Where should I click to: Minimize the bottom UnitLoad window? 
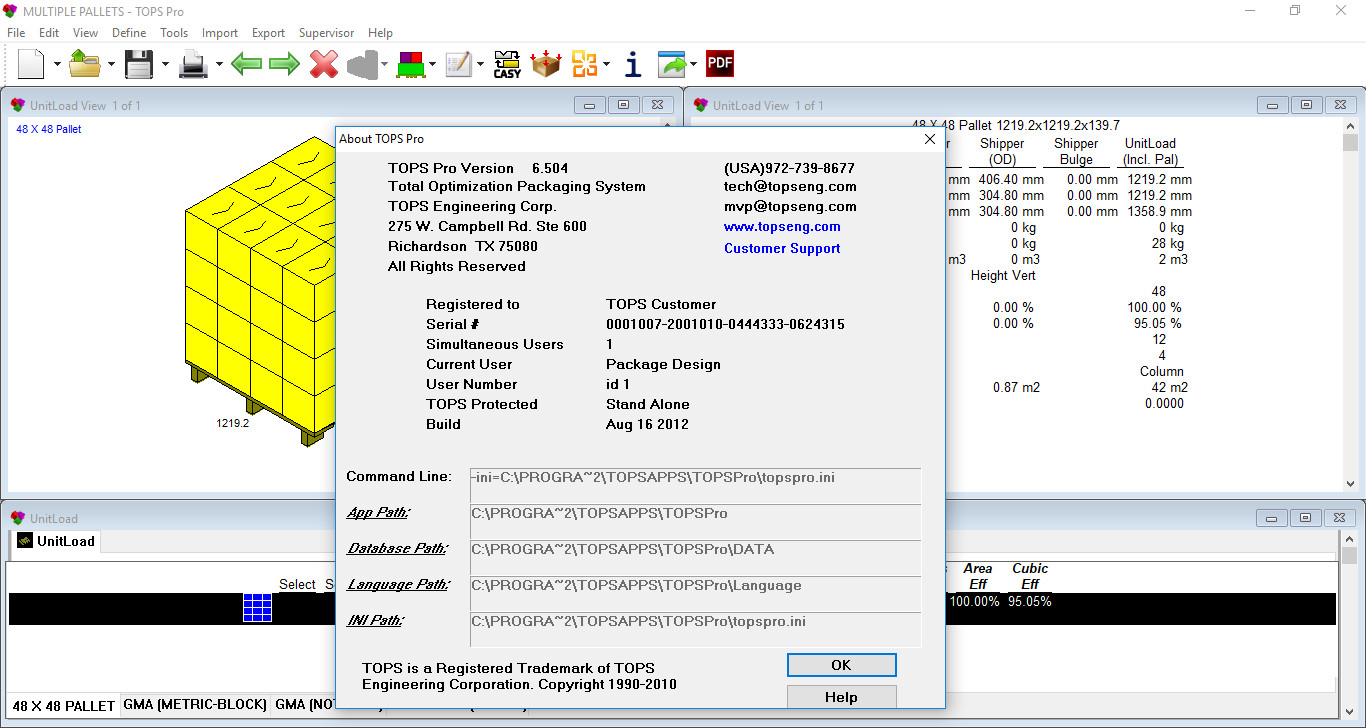click(x=1271, y=518)
